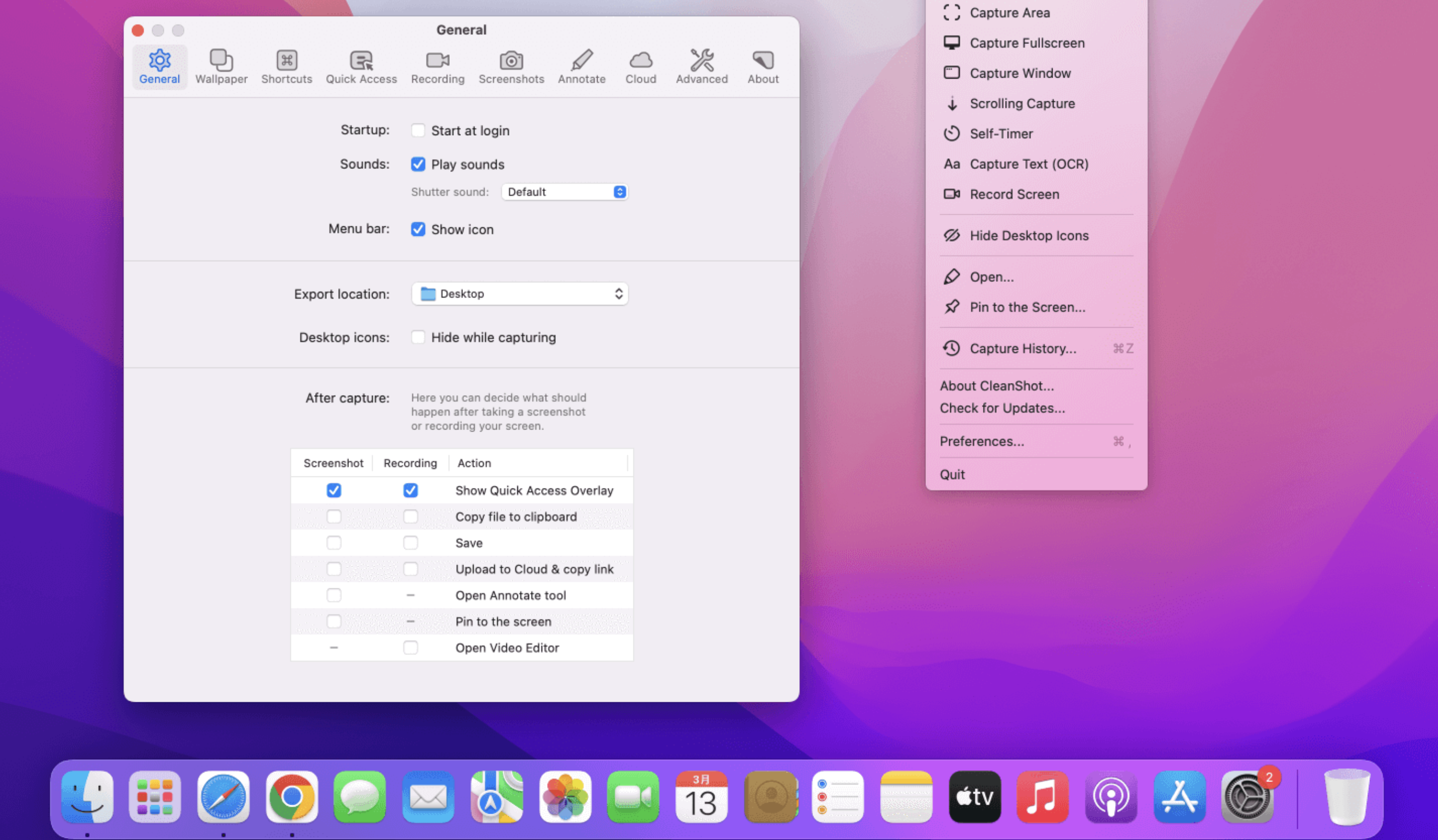Image resolution: width=1438 pixels, height=840 pixels.
Task: Open the Cloud settings icon
Action: [640, 65]
